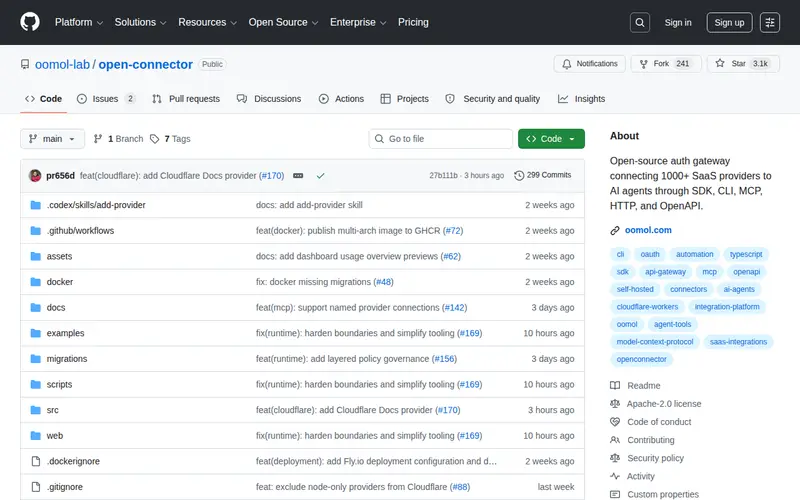
Task: Open the model-context-protocol topic tag
Action: (655, 342)
